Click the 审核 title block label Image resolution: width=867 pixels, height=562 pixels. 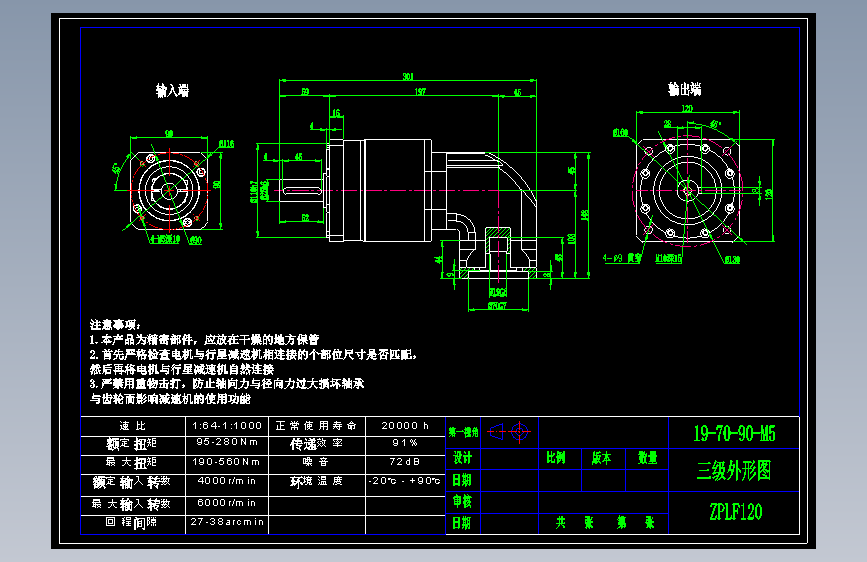pos(462,502)
